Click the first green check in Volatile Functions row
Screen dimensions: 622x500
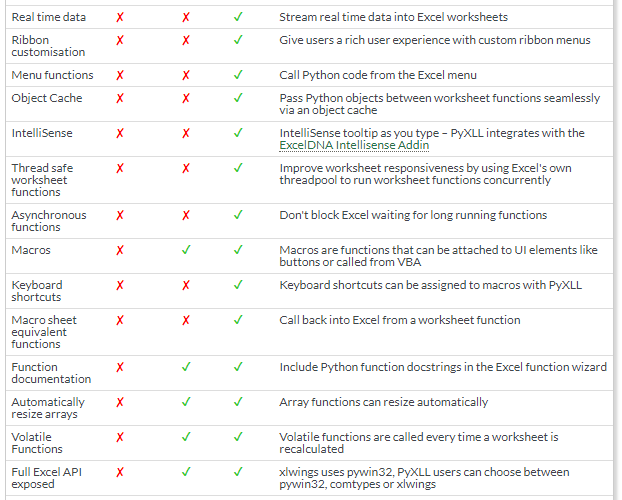186,437
